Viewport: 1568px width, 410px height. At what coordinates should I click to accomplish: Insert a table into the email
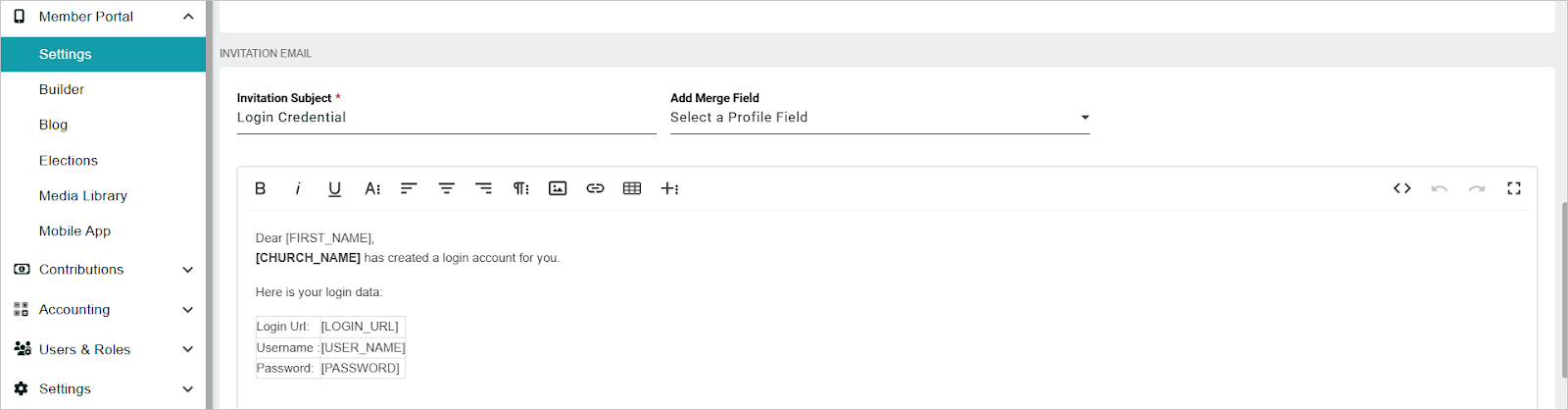(x=632, y=188)
